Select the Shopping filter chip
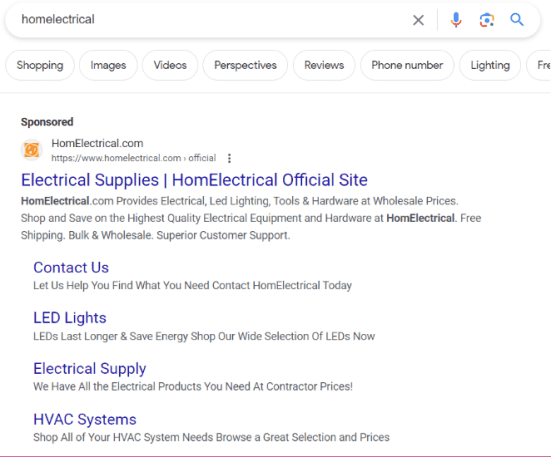 [x=40, y=65]
